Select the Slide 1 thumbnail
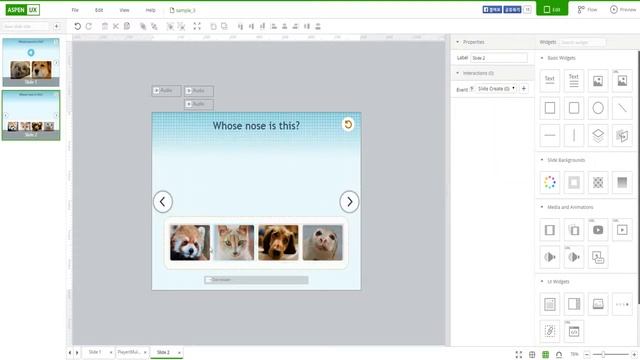 coord(31,62)
